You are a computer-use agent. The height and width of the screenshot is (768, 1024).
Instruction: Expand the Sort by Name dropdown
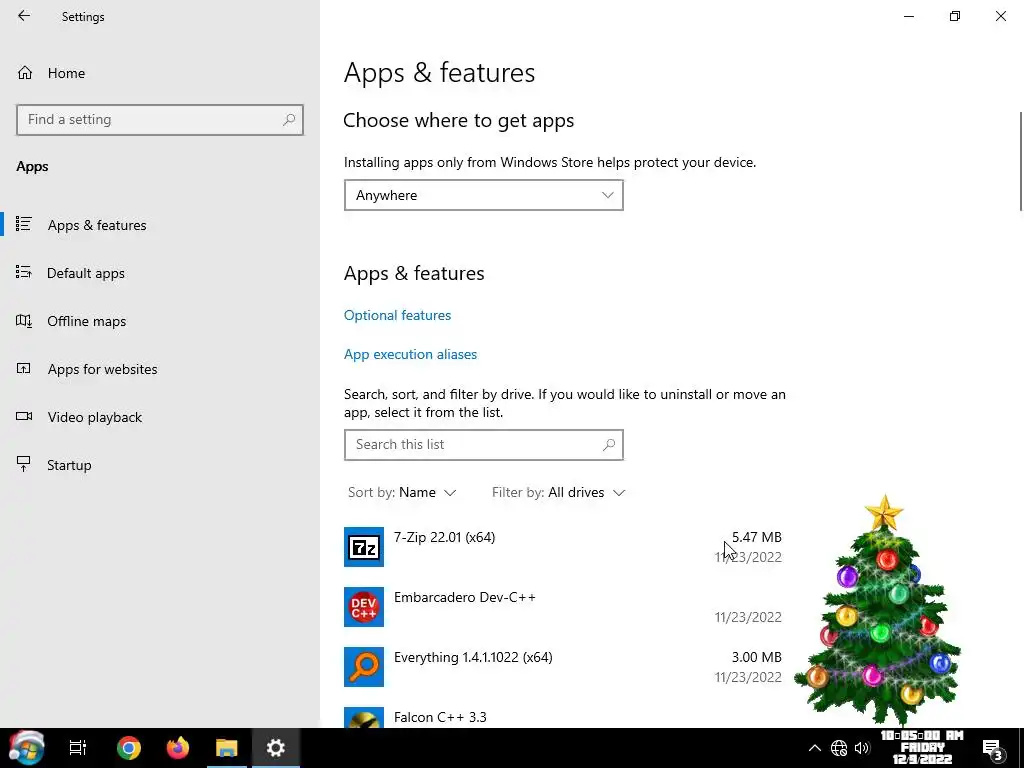[x=402, y=492]
